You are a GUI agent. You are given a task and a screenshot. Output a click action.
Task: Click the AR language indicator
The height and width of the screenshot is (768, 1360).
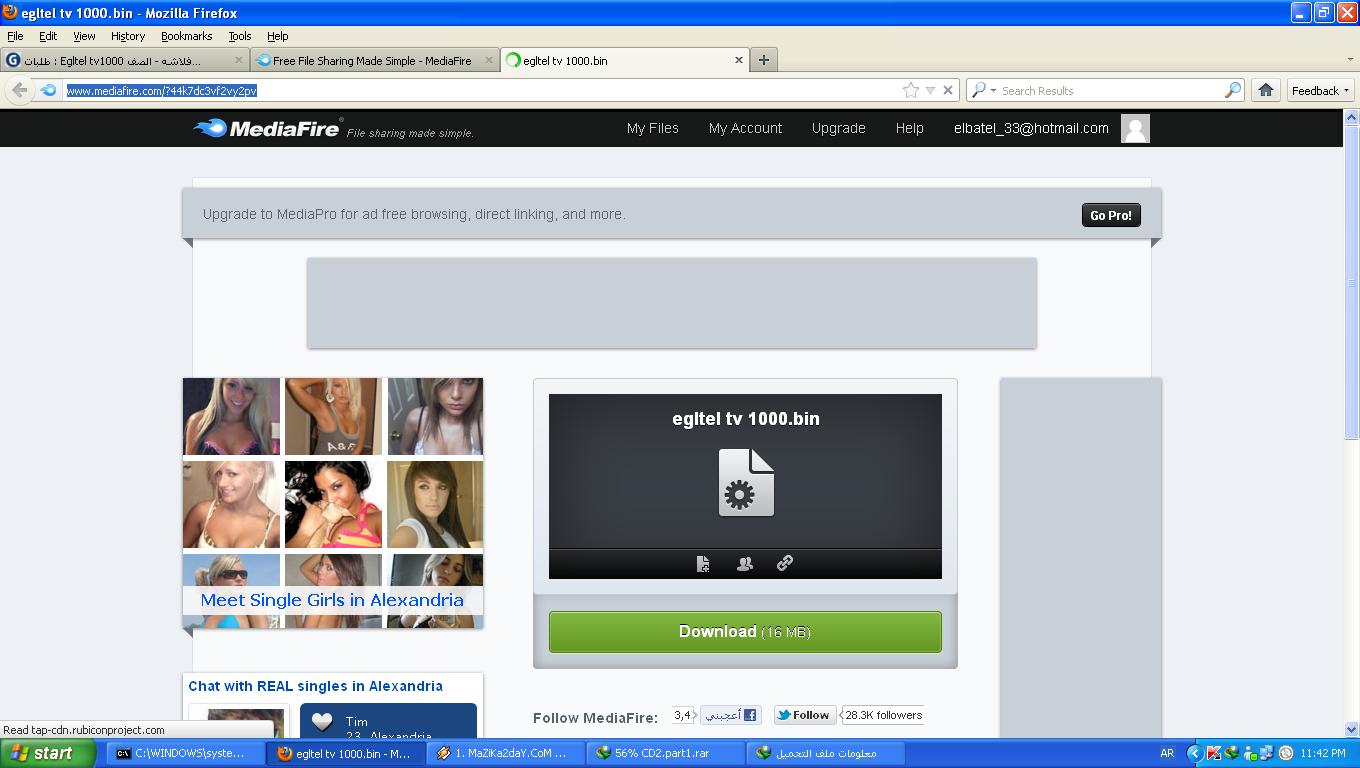click(x=1167, y=753)
